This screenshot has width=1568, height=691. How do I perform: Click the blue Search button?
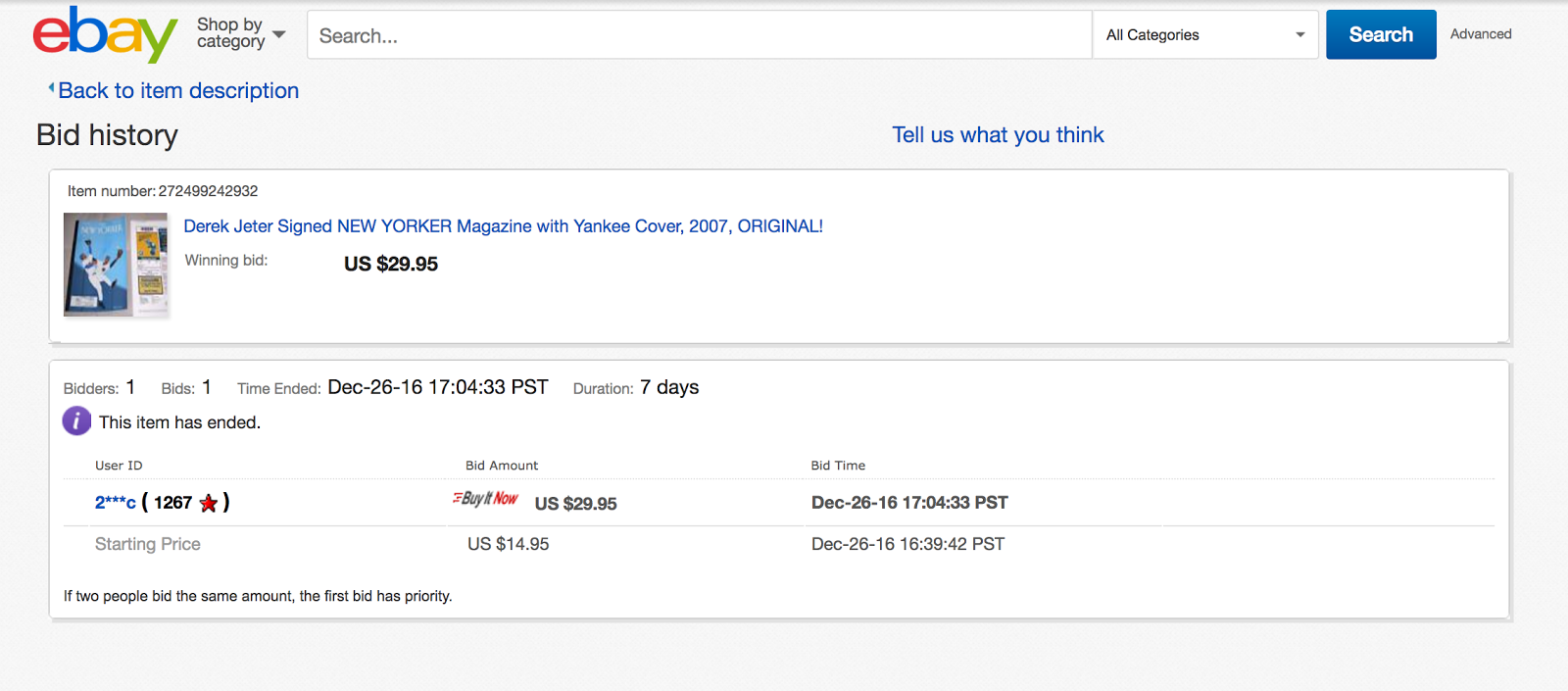coord(1381,34)
